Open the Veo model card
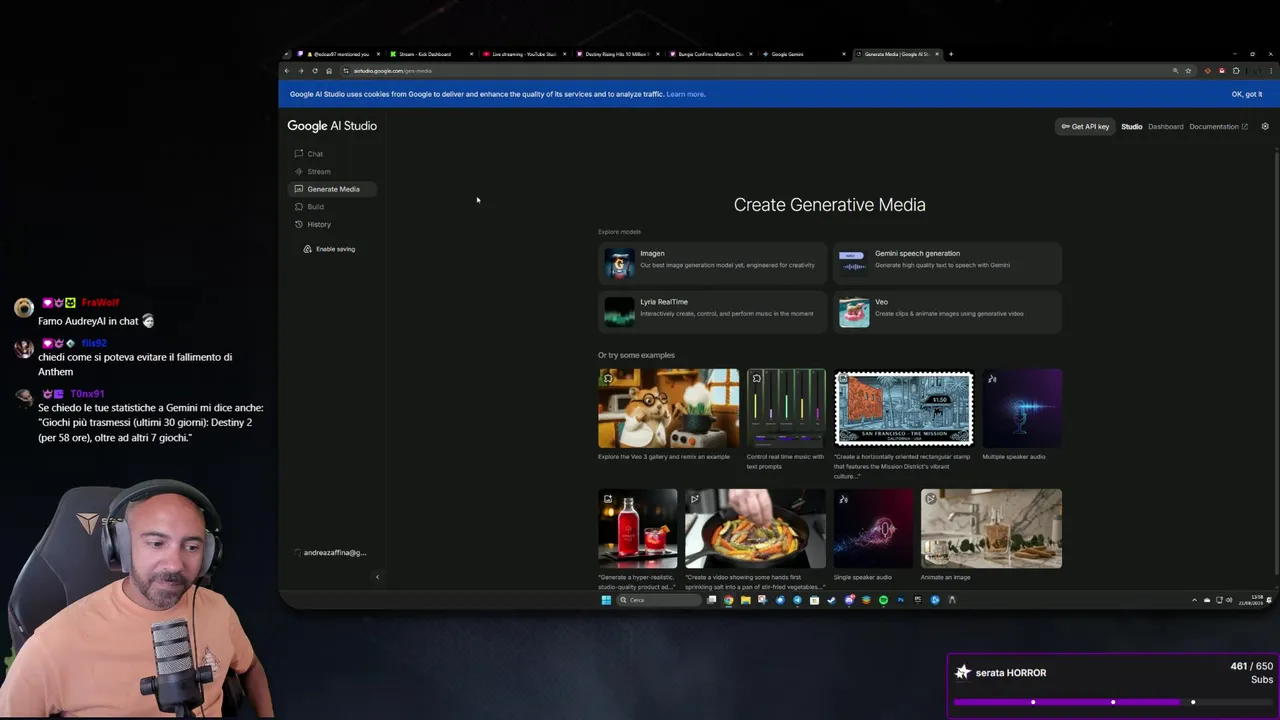 pos(947,311)
